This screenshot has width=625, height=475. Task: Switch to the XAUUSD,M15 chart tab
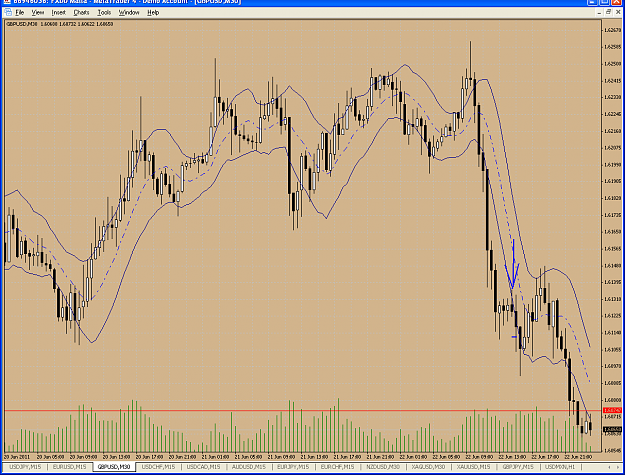tap(474, 467)
